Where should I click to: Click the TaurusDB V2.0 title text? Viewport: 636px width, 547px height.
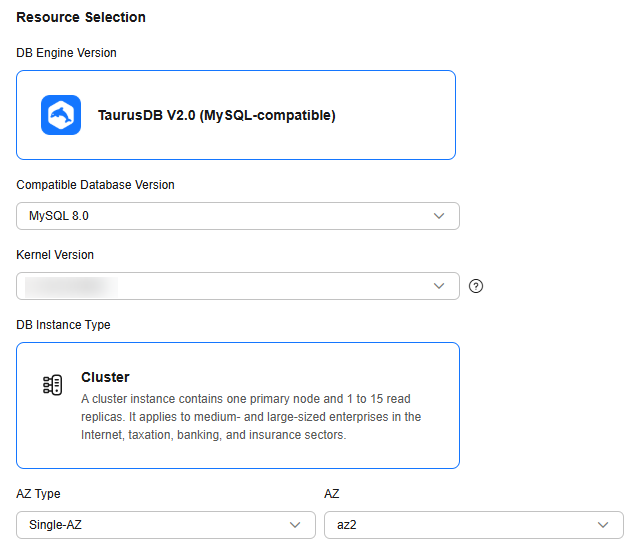216,115
